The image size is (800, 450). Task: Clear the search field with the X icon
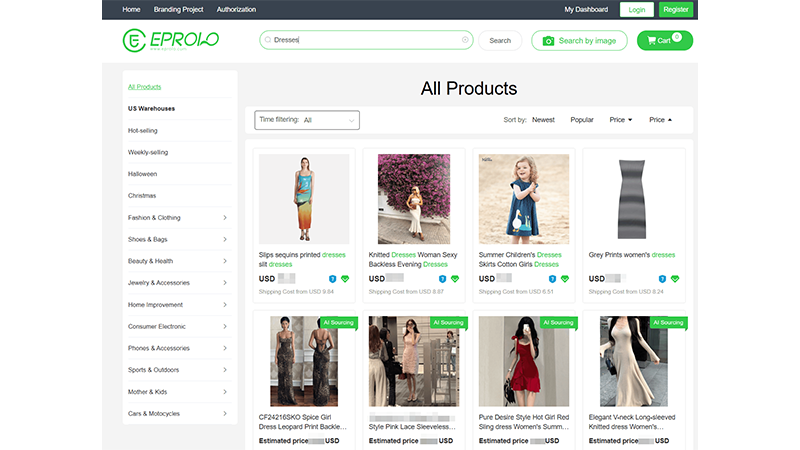(x=464, y=40)
